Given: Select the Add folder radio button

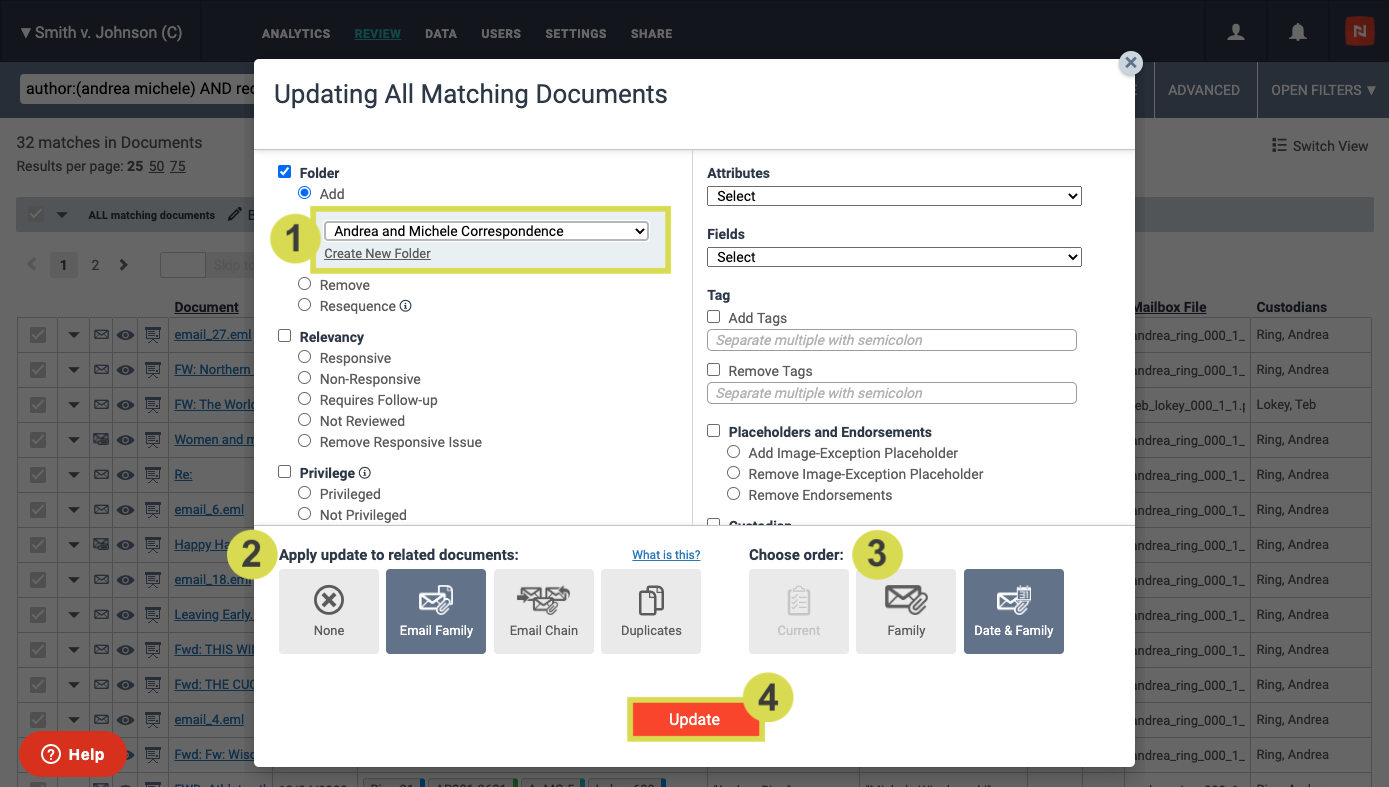Looking at the screenshot, I should 305,193.
